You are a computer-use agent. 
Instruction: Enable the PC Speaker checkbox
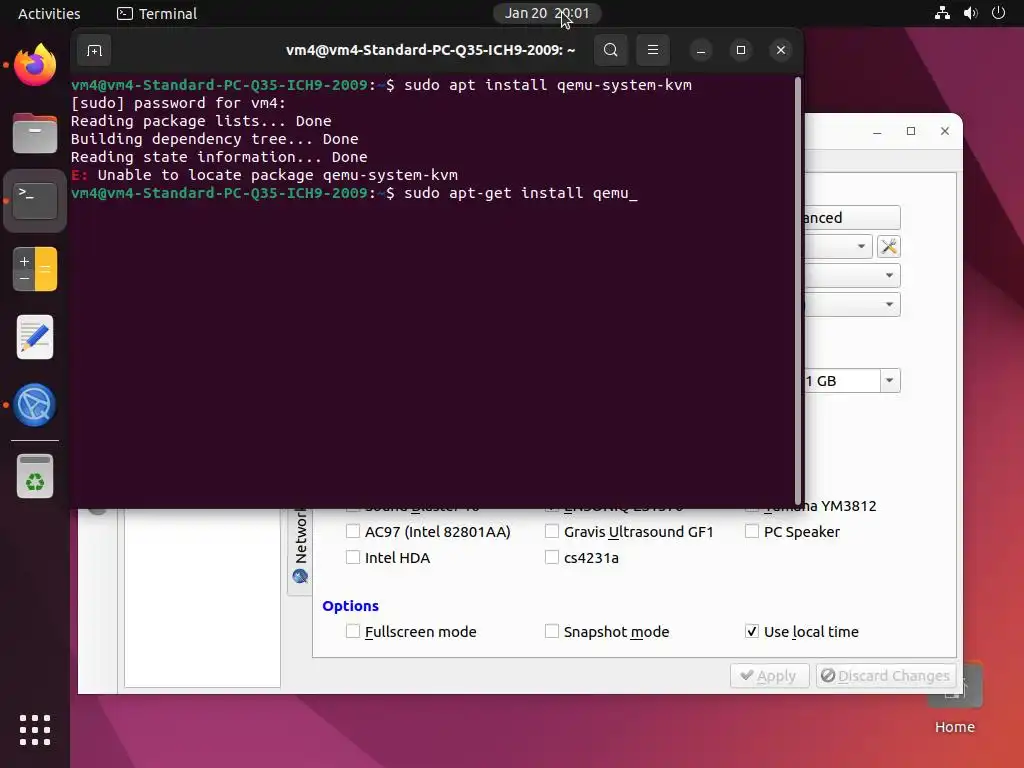tap(752, 532)
